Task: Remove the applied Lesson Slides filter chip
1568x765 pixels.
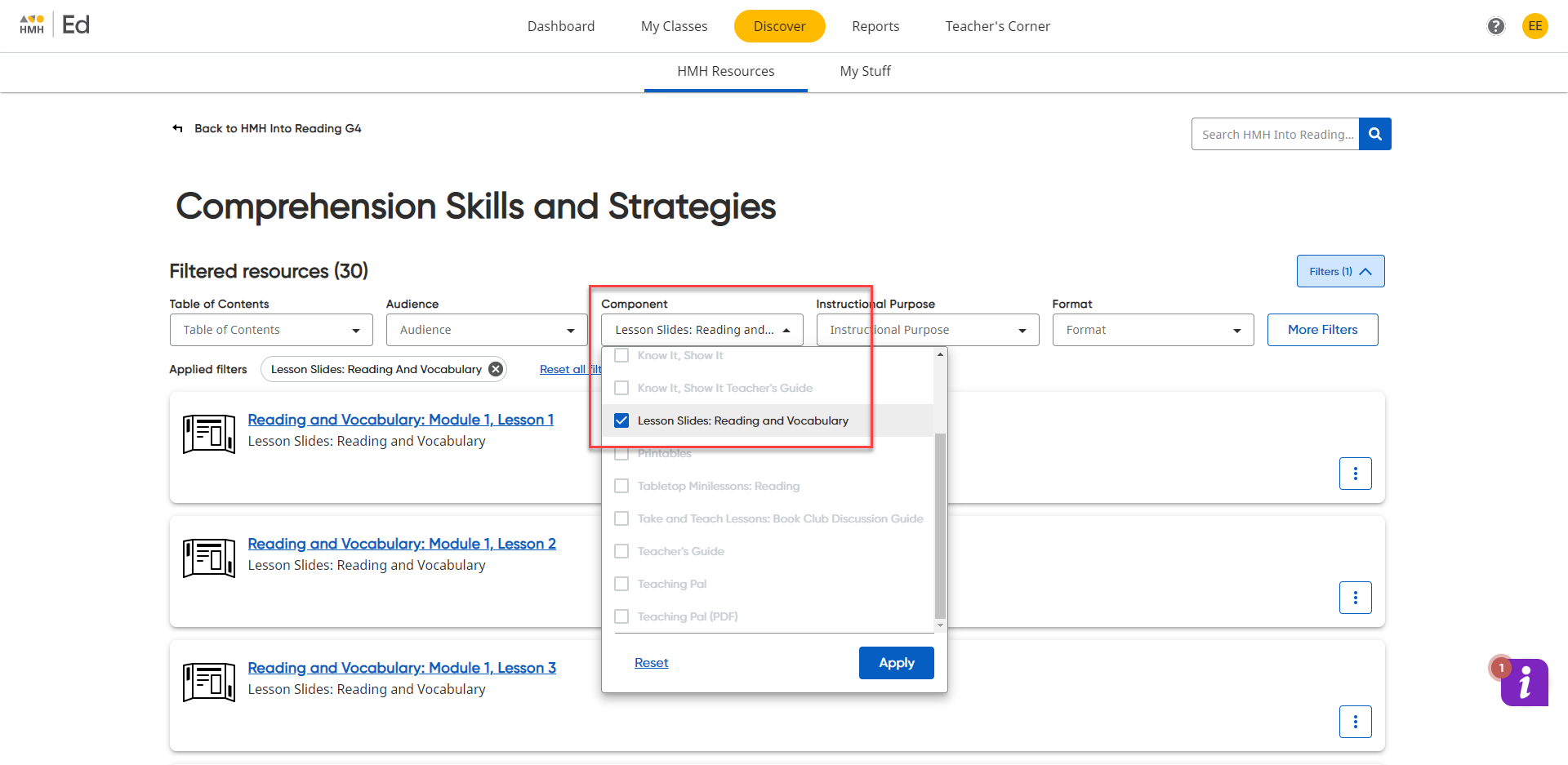Action: (x=496, y=368)
